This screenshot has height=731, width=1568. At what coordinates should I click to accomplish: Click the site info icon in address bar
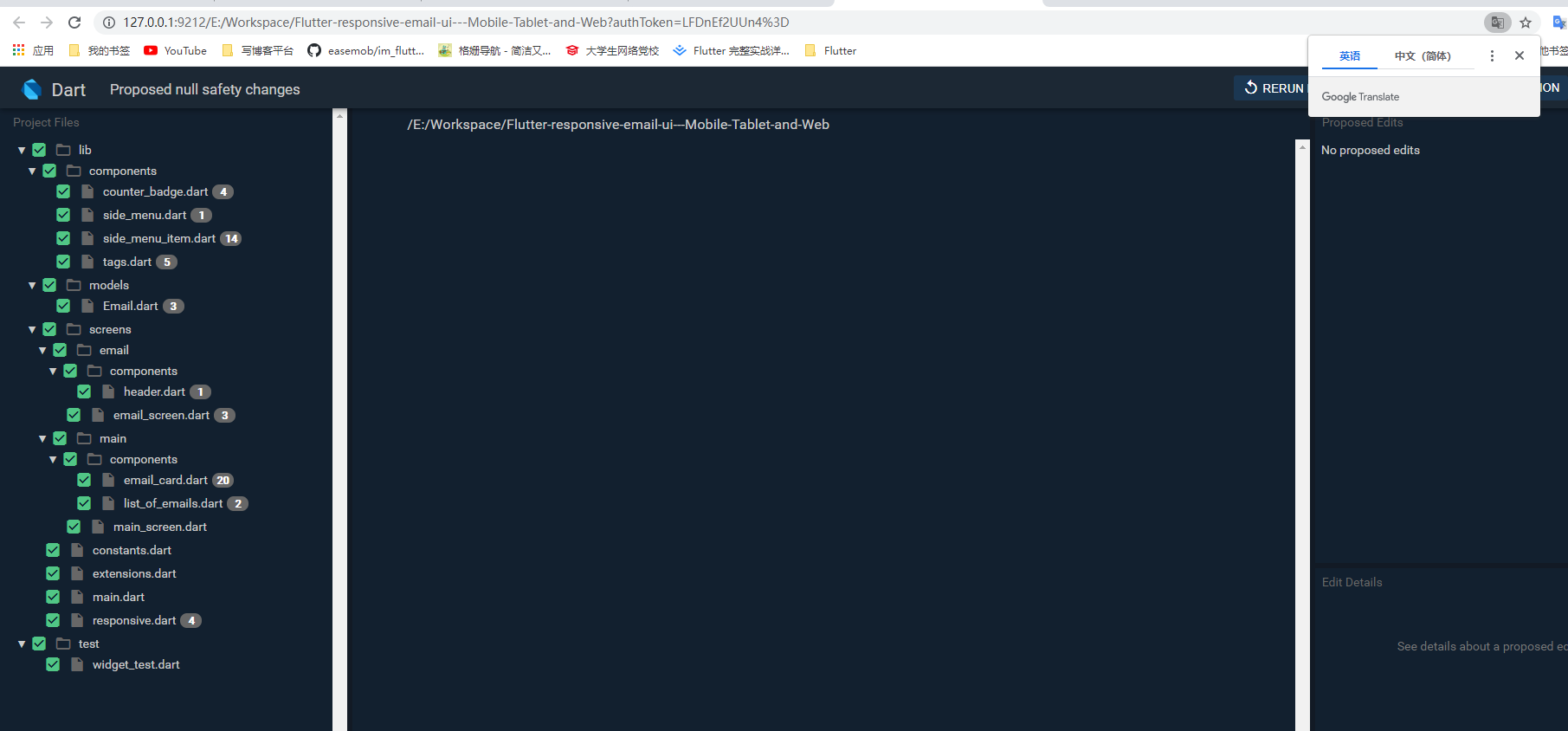(x=109, y=23)
